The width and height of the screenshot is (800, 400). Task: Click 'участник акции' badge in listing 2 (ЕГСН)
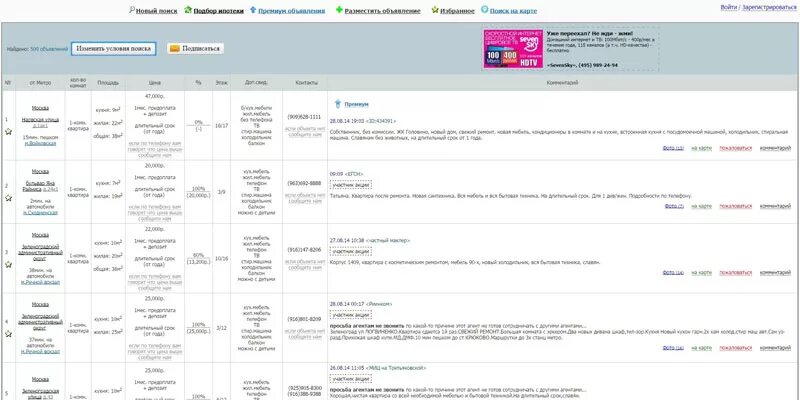click(x=351, y=185)
